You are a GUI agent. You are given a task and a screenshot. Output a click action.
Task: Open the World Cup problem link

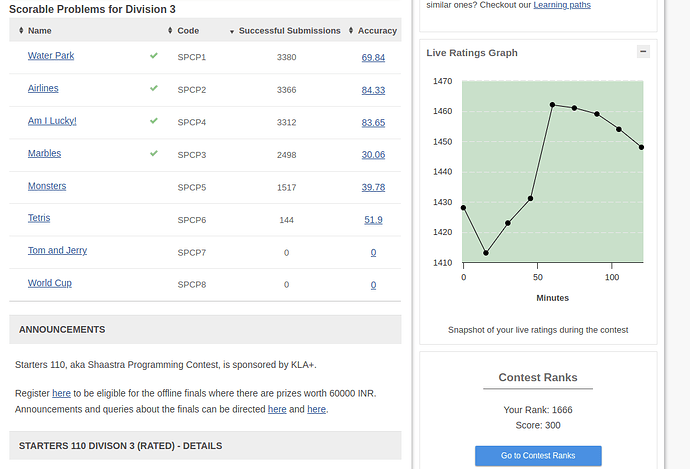[50, 283]
